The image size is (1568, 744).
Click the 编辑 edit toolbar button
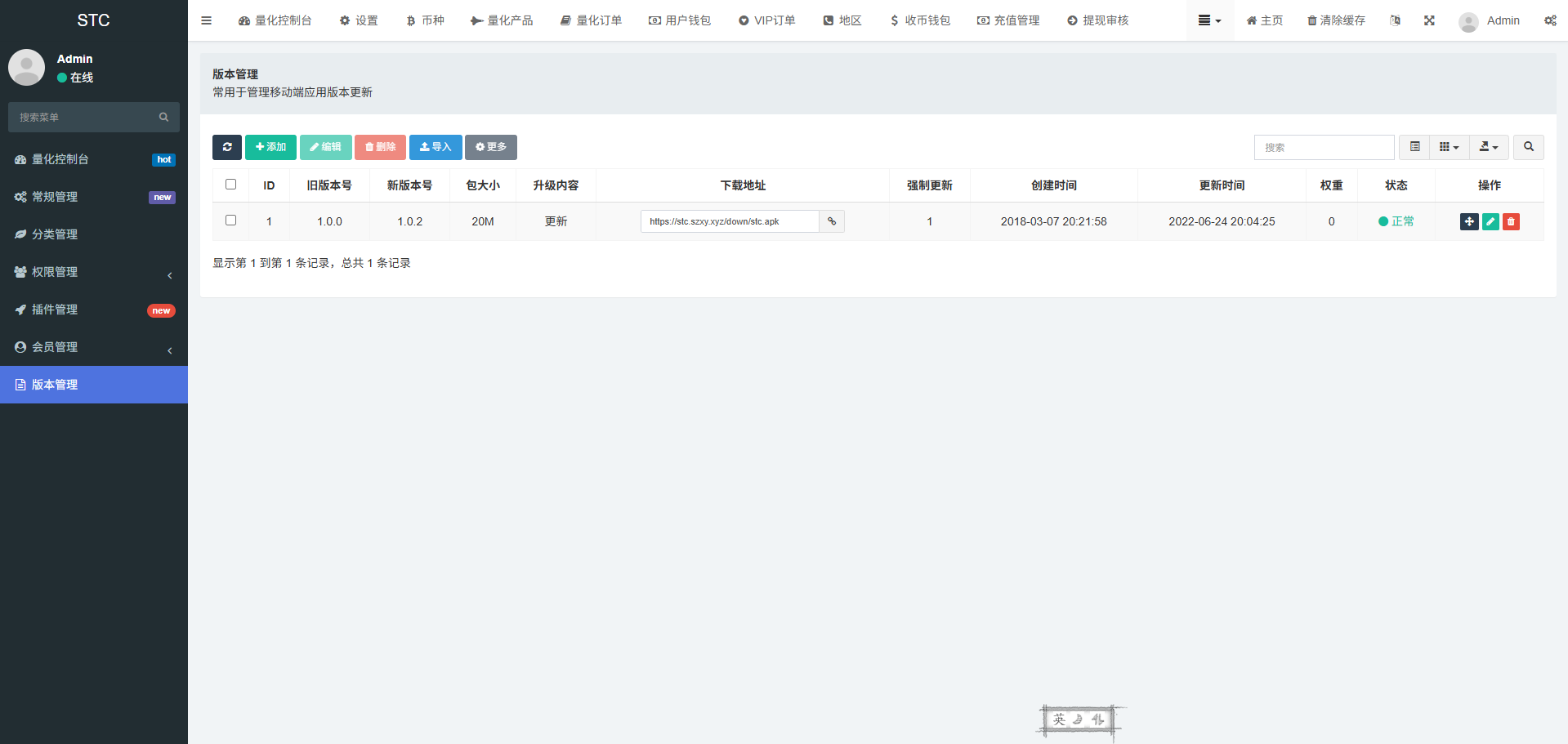point(325,147)
